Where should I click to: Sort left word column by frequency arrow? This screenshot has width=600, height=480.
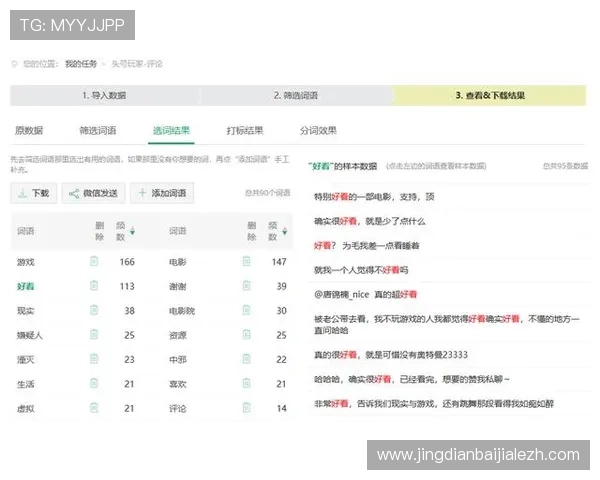[x=132, y=231]
